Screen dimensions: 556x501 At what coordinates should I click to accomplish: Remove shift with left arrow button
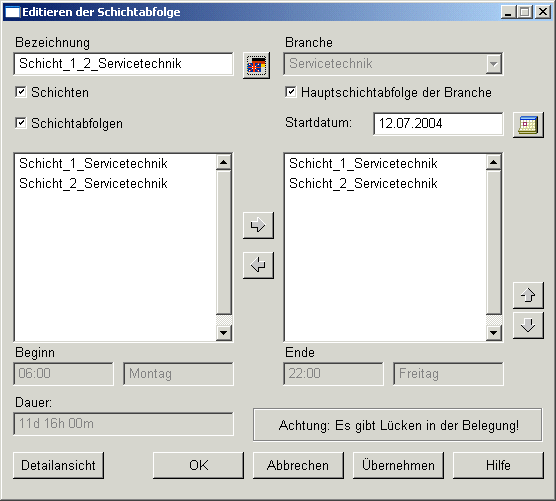258,265
